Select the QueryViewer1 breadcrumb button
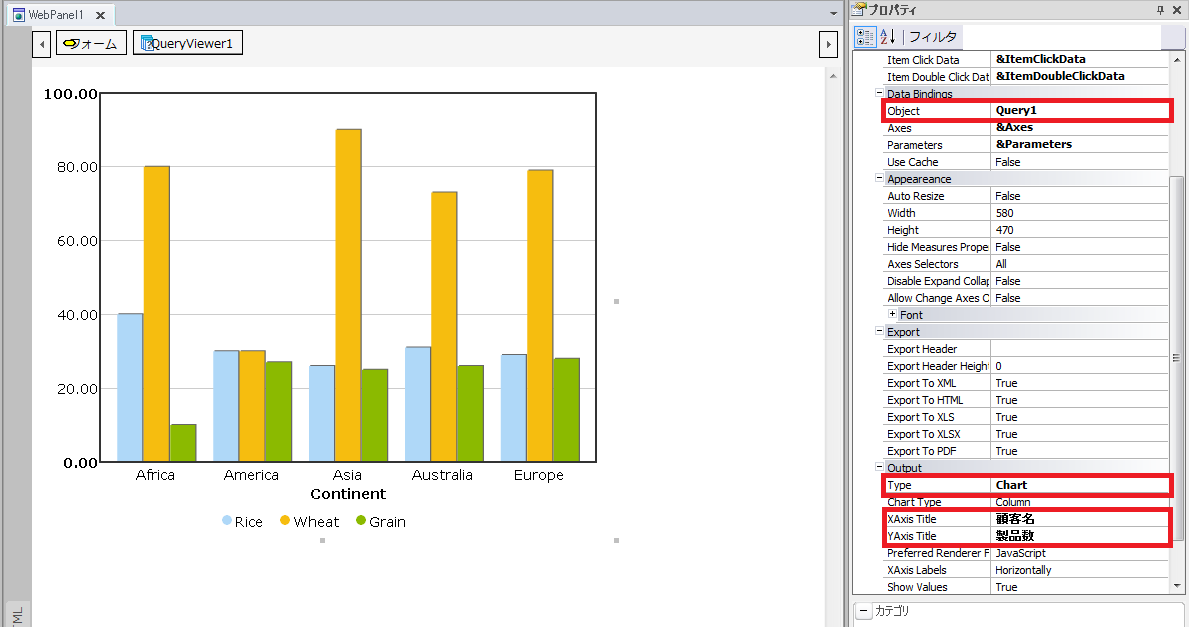 tap(188, 43)
